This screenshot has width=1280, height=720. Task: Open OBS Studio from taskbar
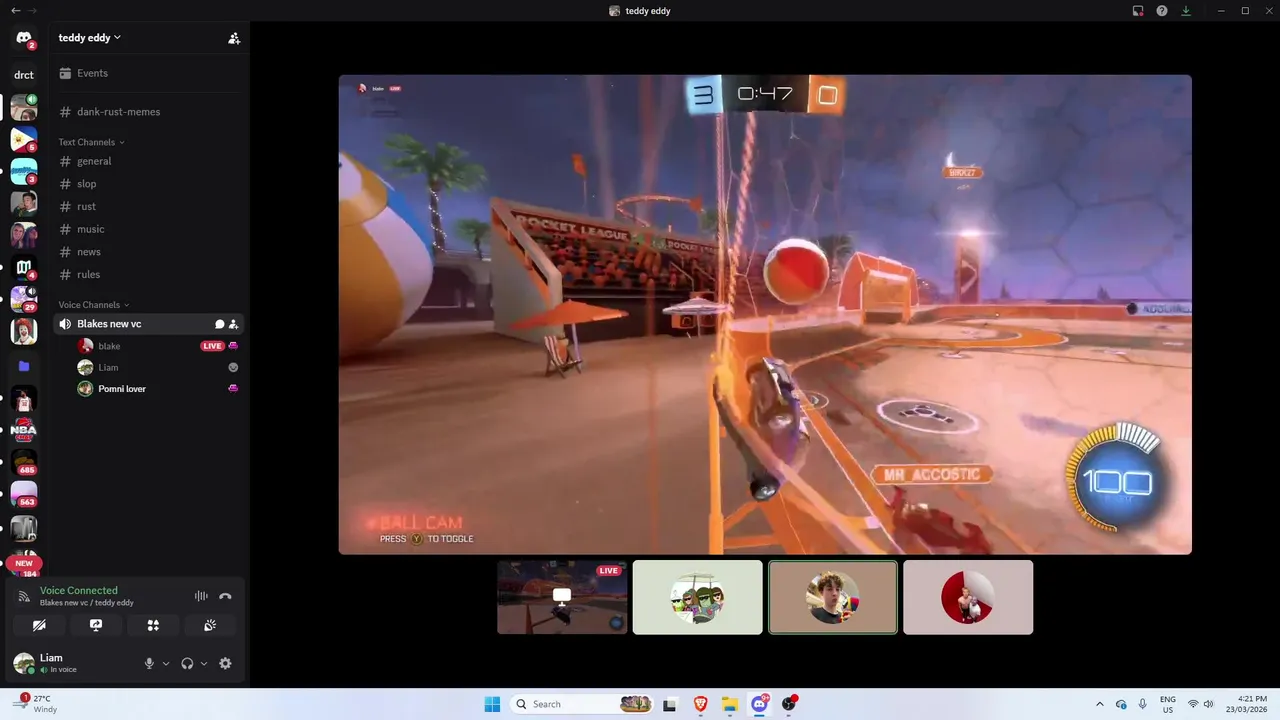[789, 704]
